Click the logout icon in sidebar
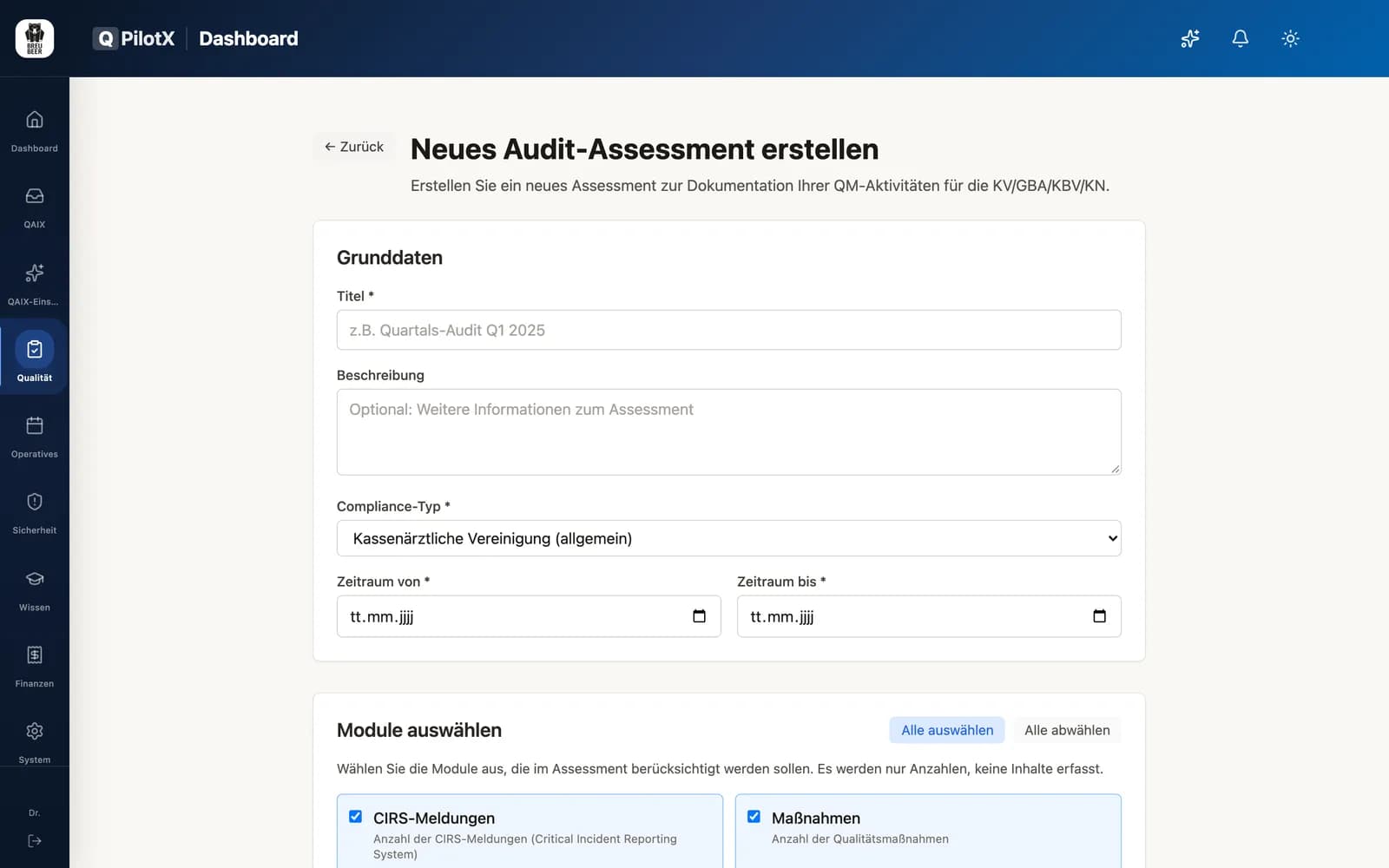Screen dimensions: 1389x868 [x=35, y=841]
